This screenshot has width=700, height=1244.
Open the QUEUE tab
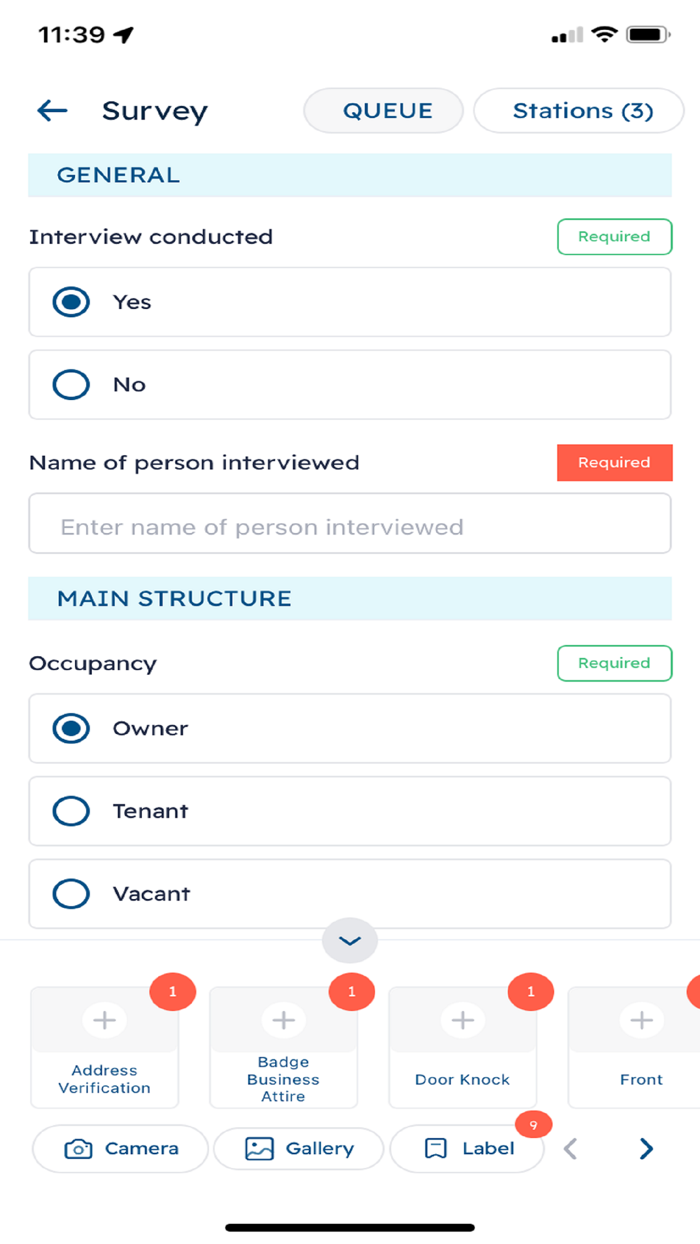[383, 111]
